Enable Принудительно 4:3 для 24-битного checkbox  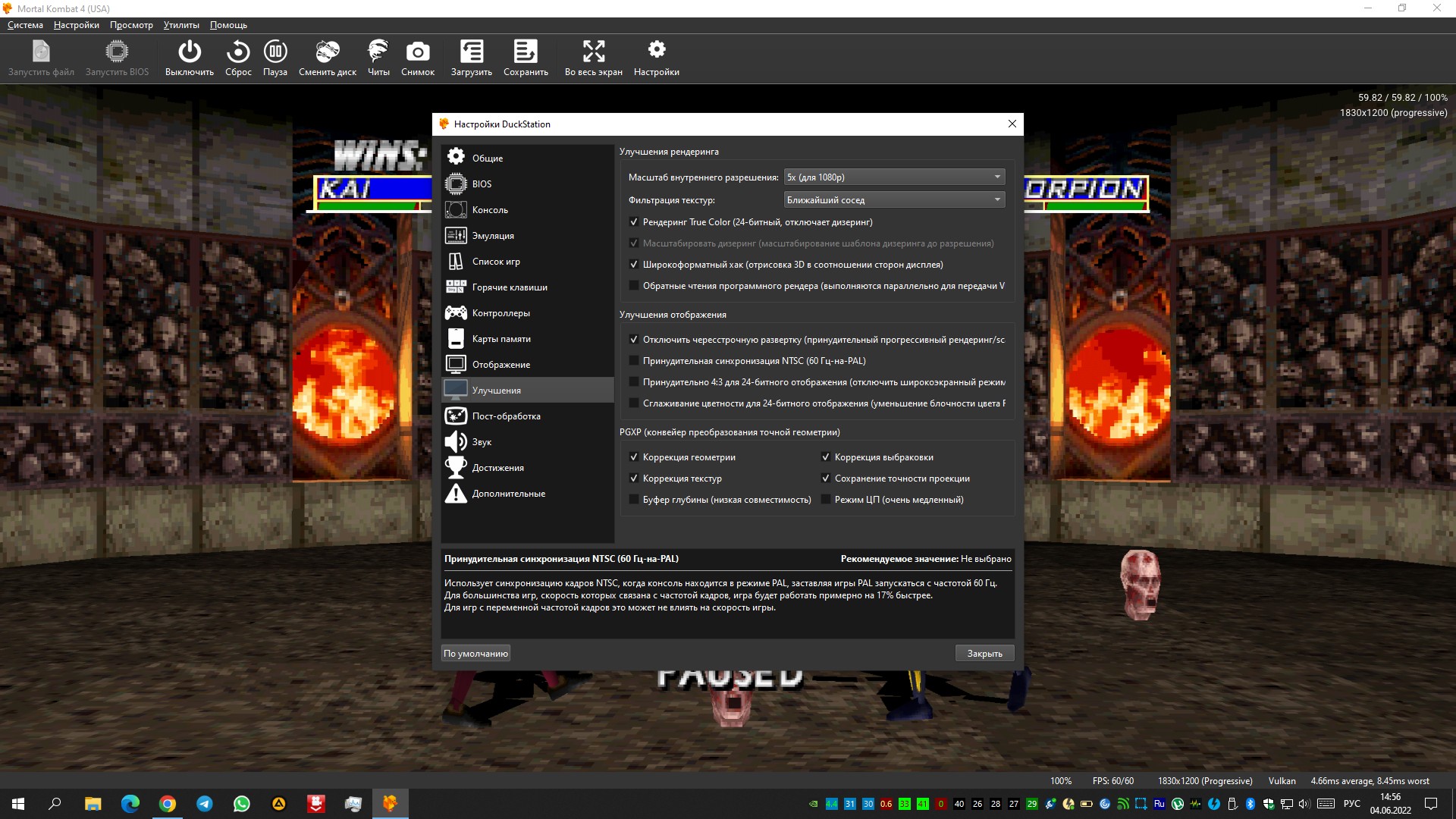point(634,382)
